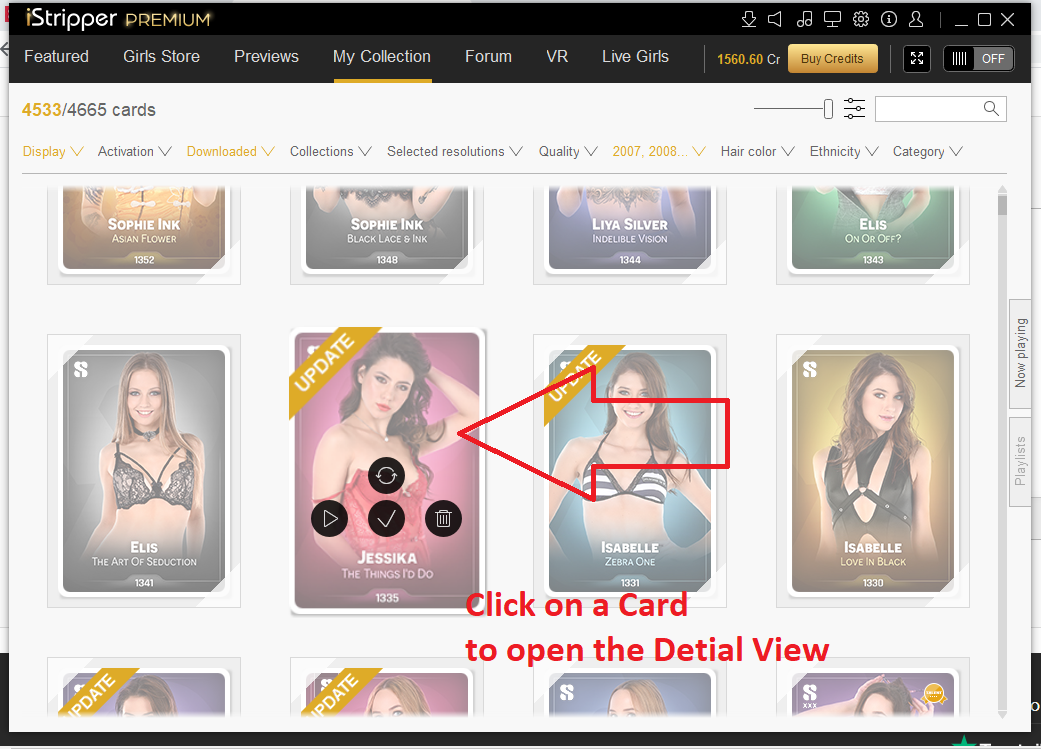Click the Buy Credits button
1041x749 pixels.
pyautogui.click(x=832, y=59)
